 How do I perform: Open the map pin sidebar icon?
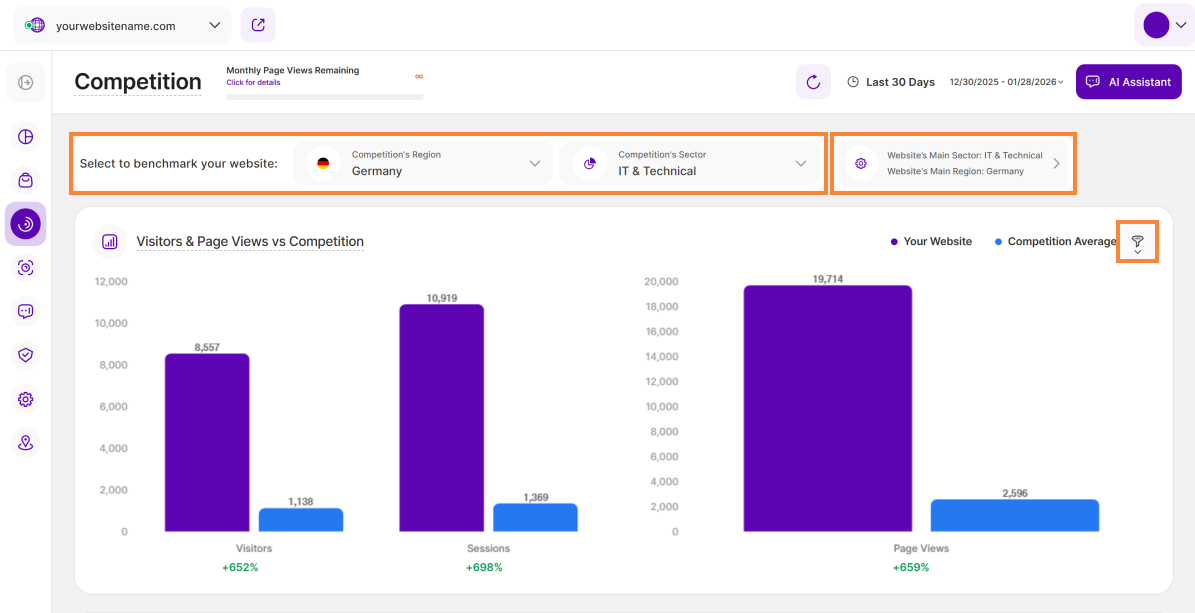click(x=26, y=442)
